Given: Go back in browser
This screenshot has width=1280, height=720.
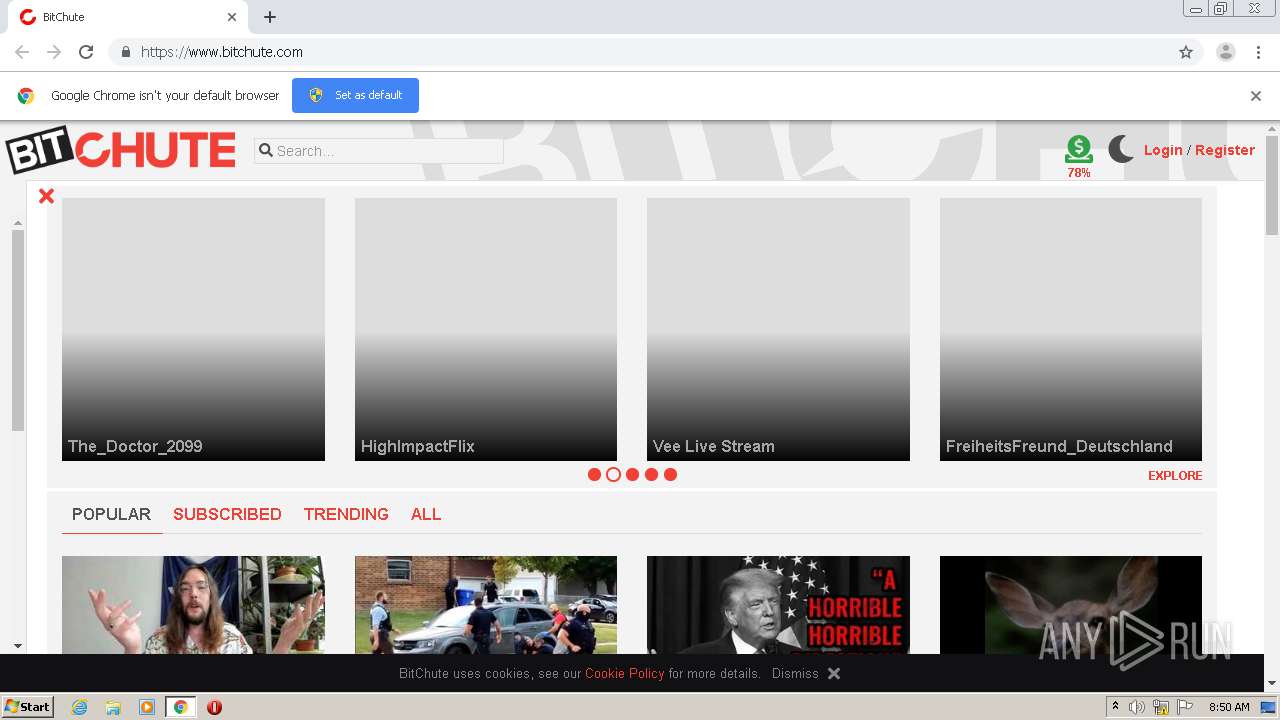Looking at the screenshot, I should 22,52.
